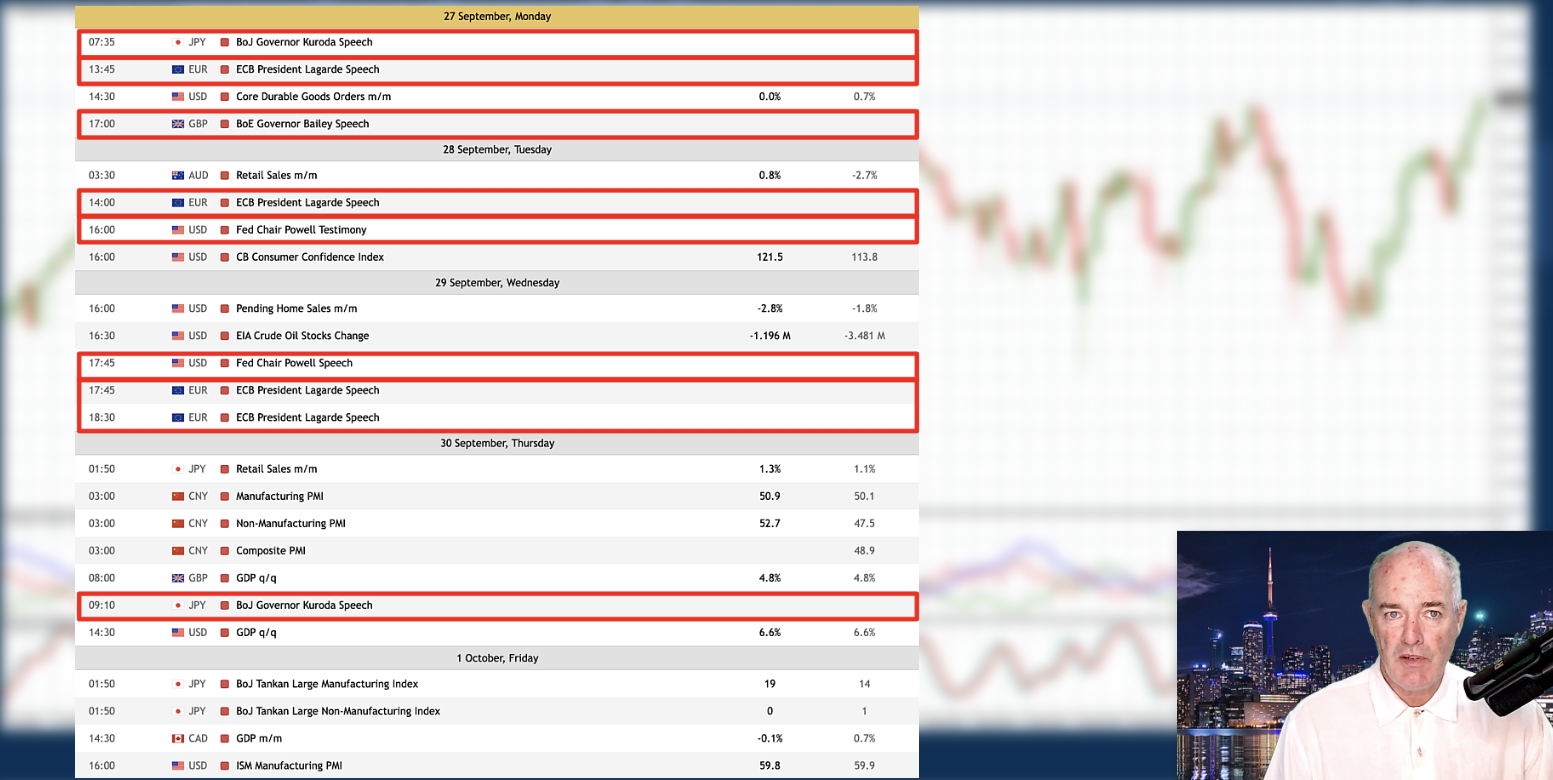Click the 113.8 previous confidence value
Viewport: 1553px width, 780px height.
point(864,257)
